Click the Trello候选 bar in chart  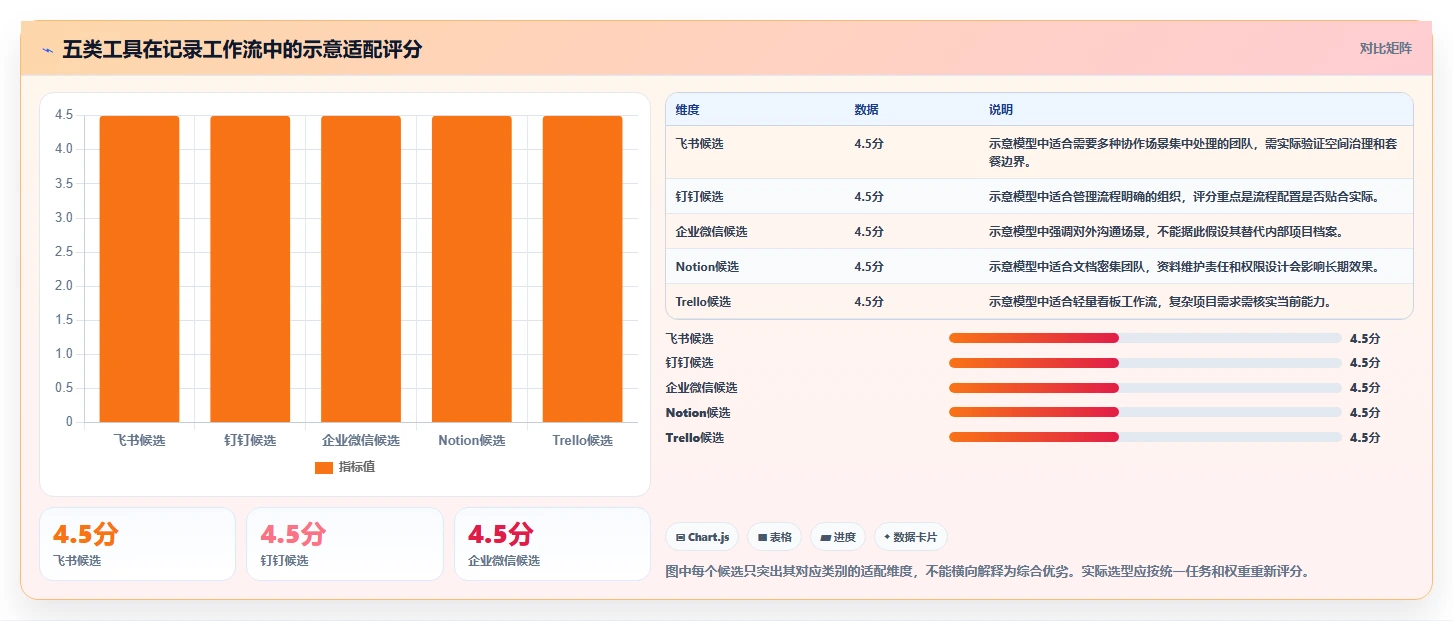[583, 269]
